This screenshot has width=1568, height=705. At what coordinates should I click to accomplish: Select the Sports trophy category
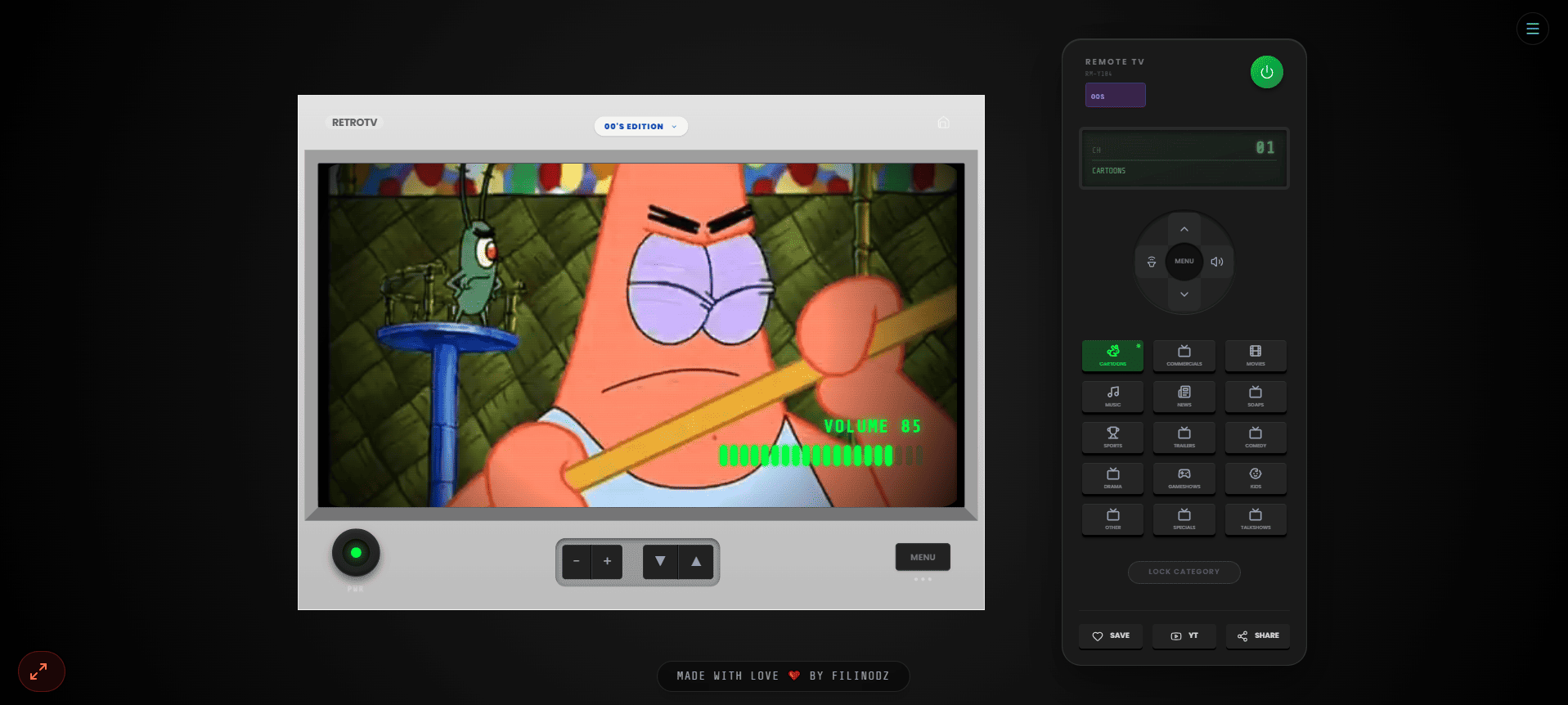(1112, 437)
